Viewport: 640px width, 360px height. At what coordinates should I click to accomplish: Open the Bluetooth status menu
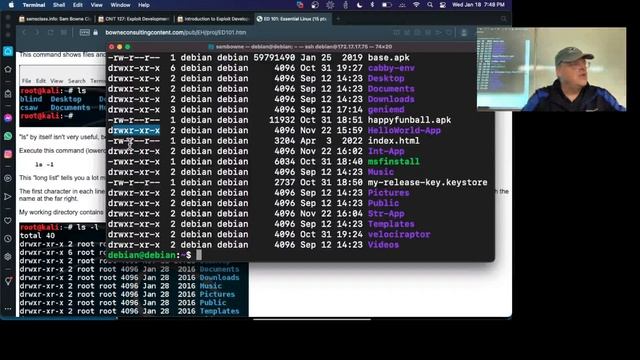click(x=372, y=5)
